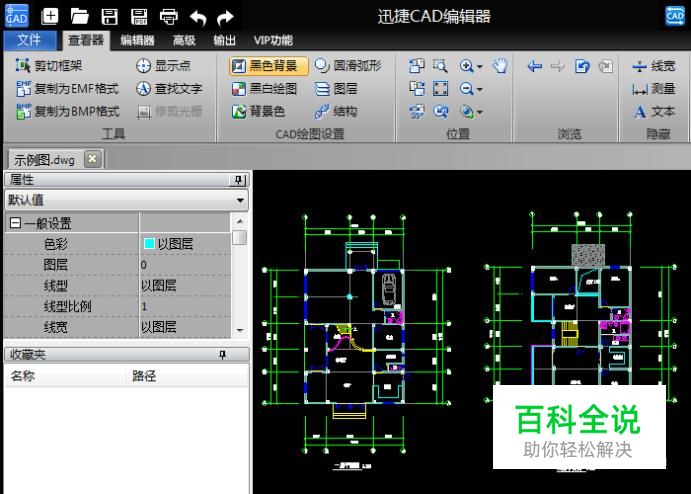Image resolution: width=691 pixels, height=494 pixels.
Task: Switch to the 编辑器 editor tab
Action: (x=137, y=41)
